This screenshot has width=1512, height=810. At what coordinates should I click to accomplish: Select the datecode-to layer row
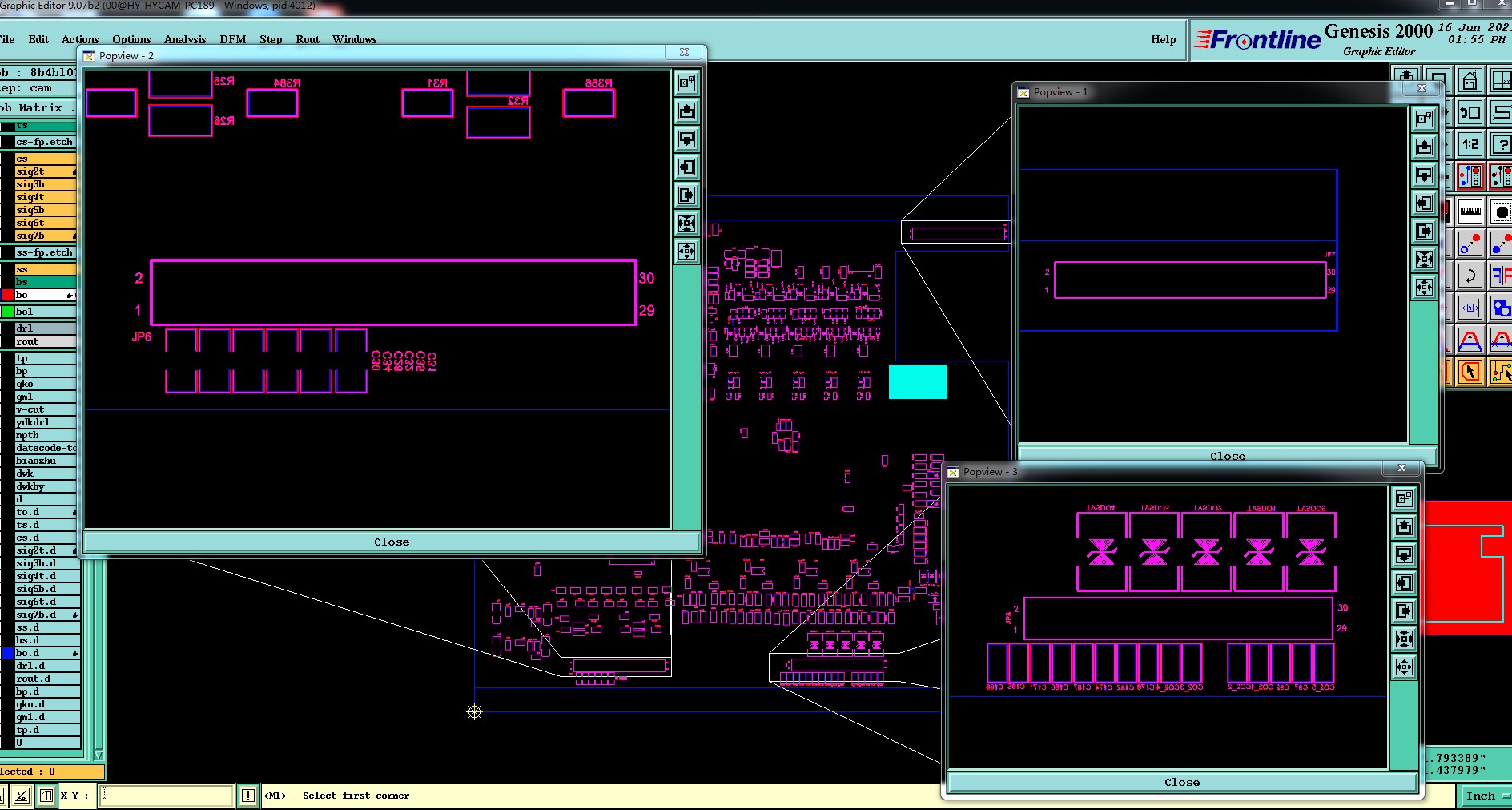pyautogui.click(x=46, y=448)
